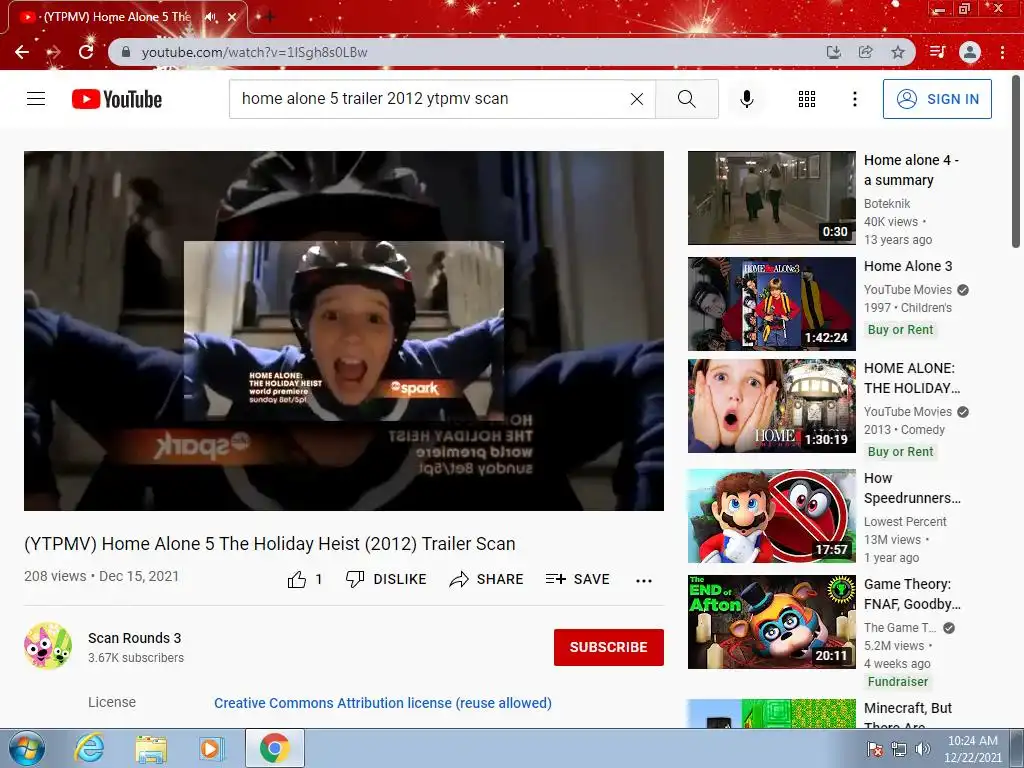Bookmark this page with the star icon
Viewport: 1024px width, 768px height.
898,52
